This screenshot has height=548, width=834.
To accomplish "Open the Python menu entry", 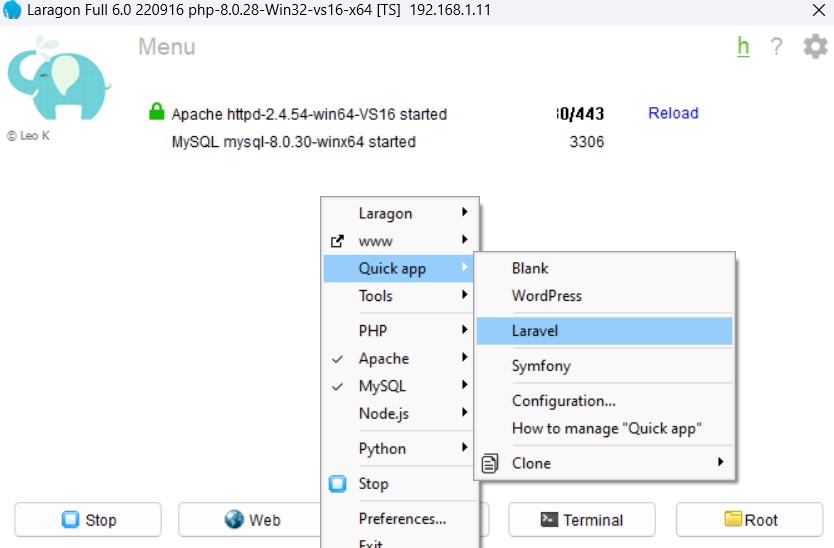I will pos(400,449).
